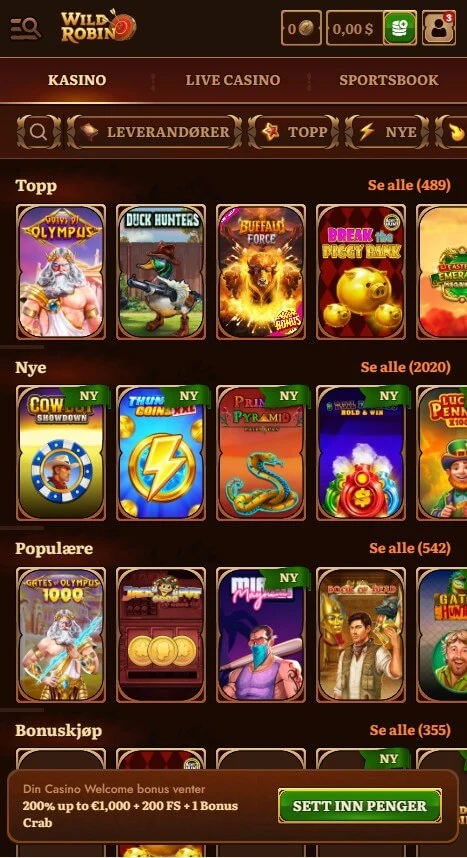Open the Book of Dead game tile
The image size is (467, 858).
361,635
